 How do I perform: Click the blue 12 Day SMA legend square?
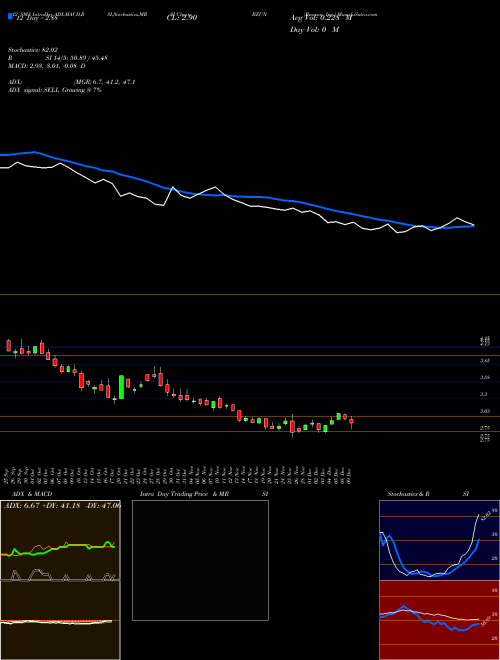(x=10, y=17)
